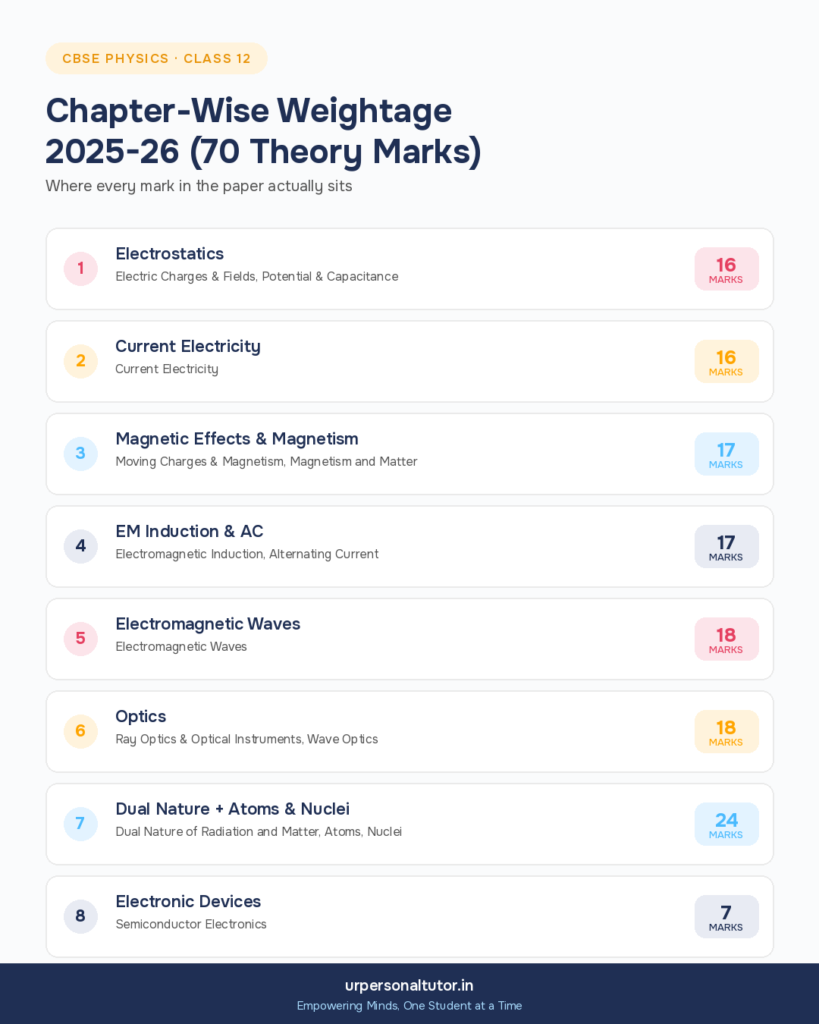Screen dimensions: 819x1024
Task: Click the blue number 7 circle badge
Action: (80, 824)
